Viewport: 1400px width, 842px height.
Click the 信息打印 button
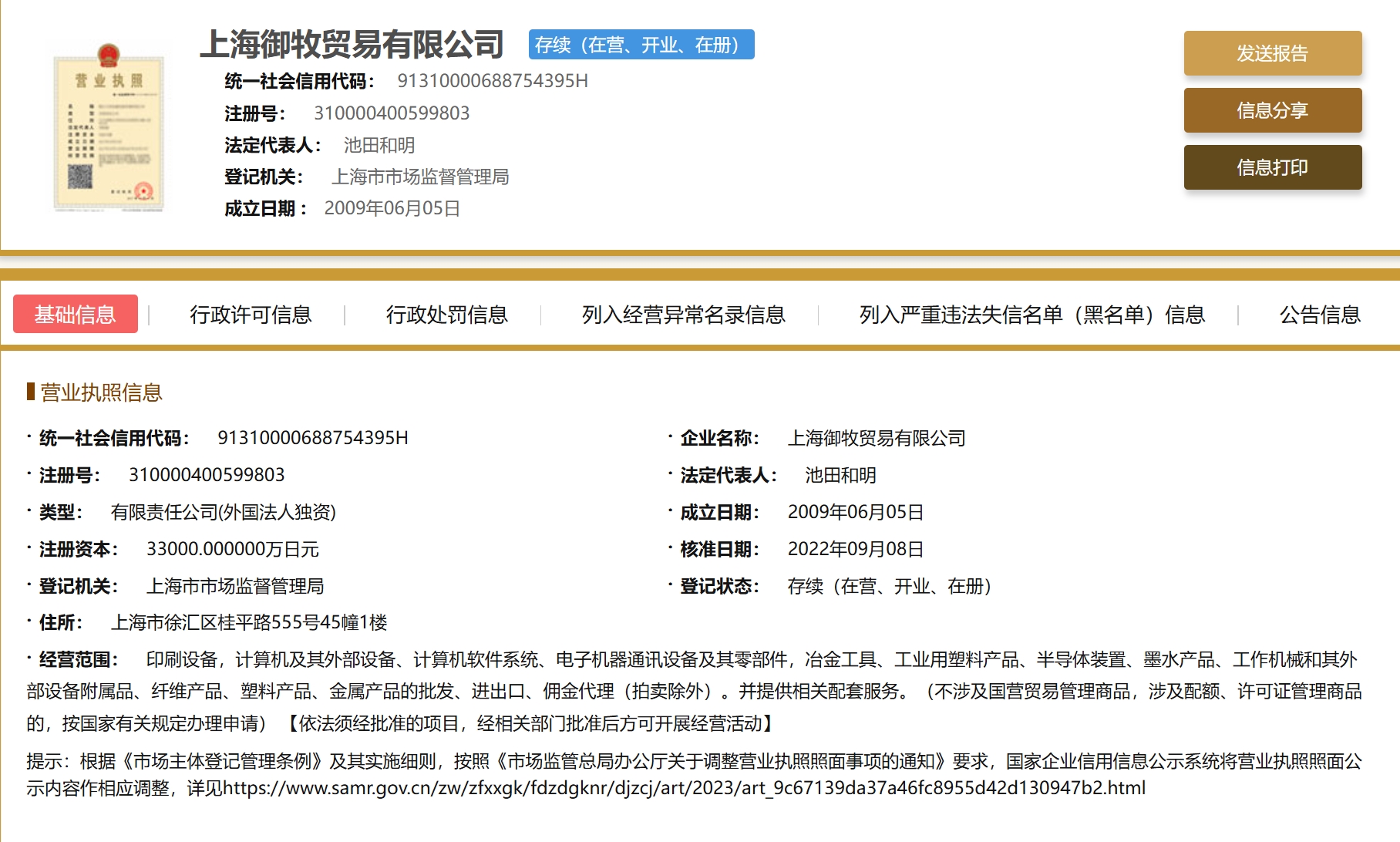click(1273, 167)
